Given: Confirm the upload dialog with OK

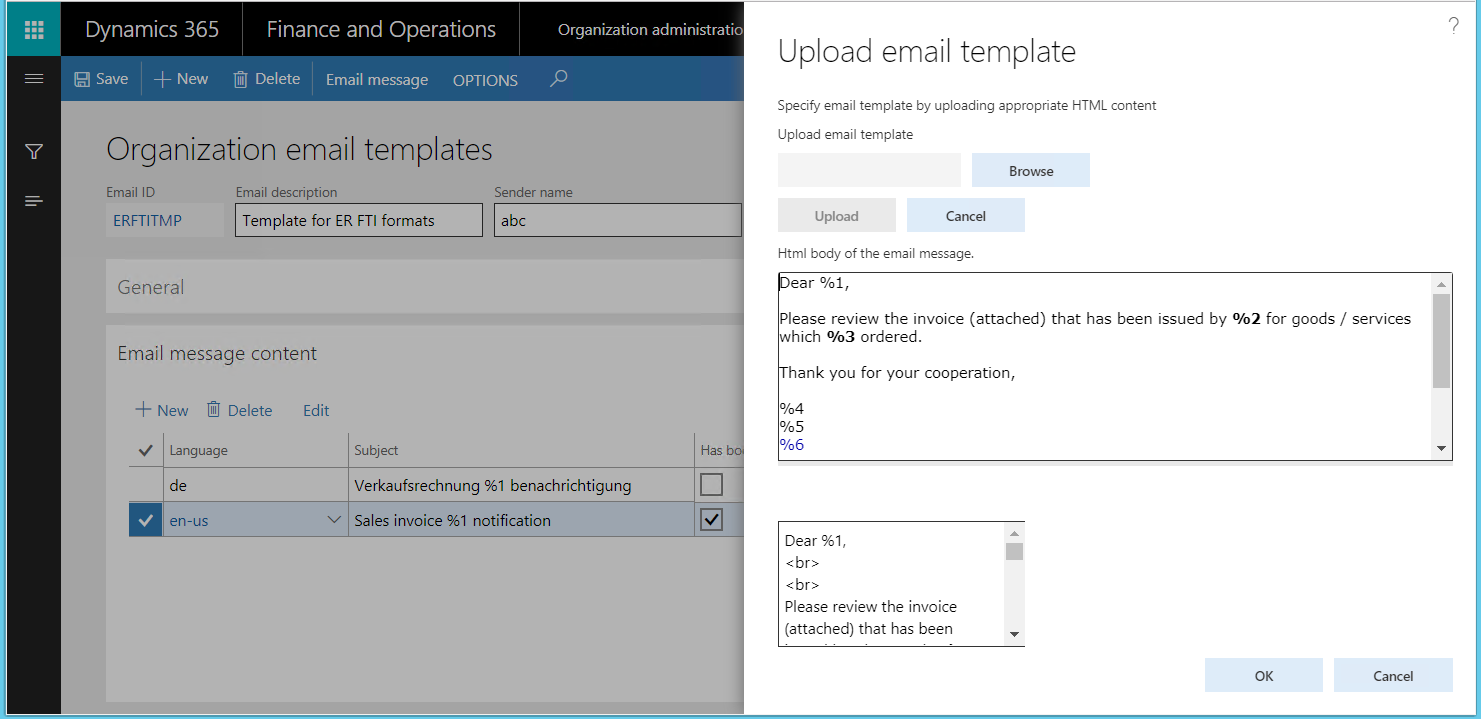Looking at the screenshot, I should [x=1263, y=675].
